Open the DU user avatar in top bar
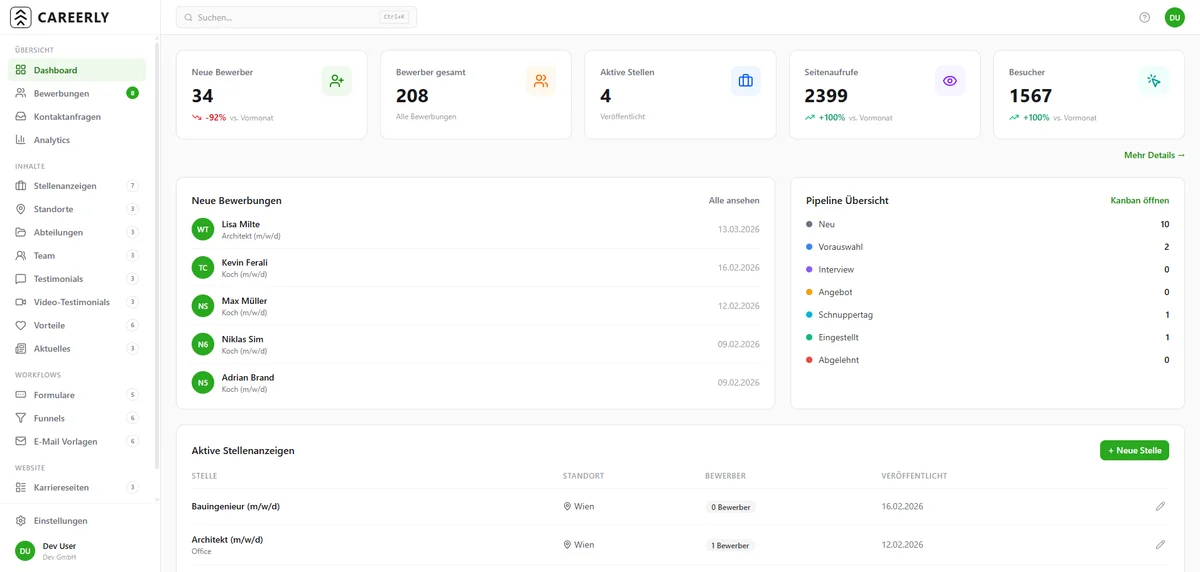 coord(1174,17)
